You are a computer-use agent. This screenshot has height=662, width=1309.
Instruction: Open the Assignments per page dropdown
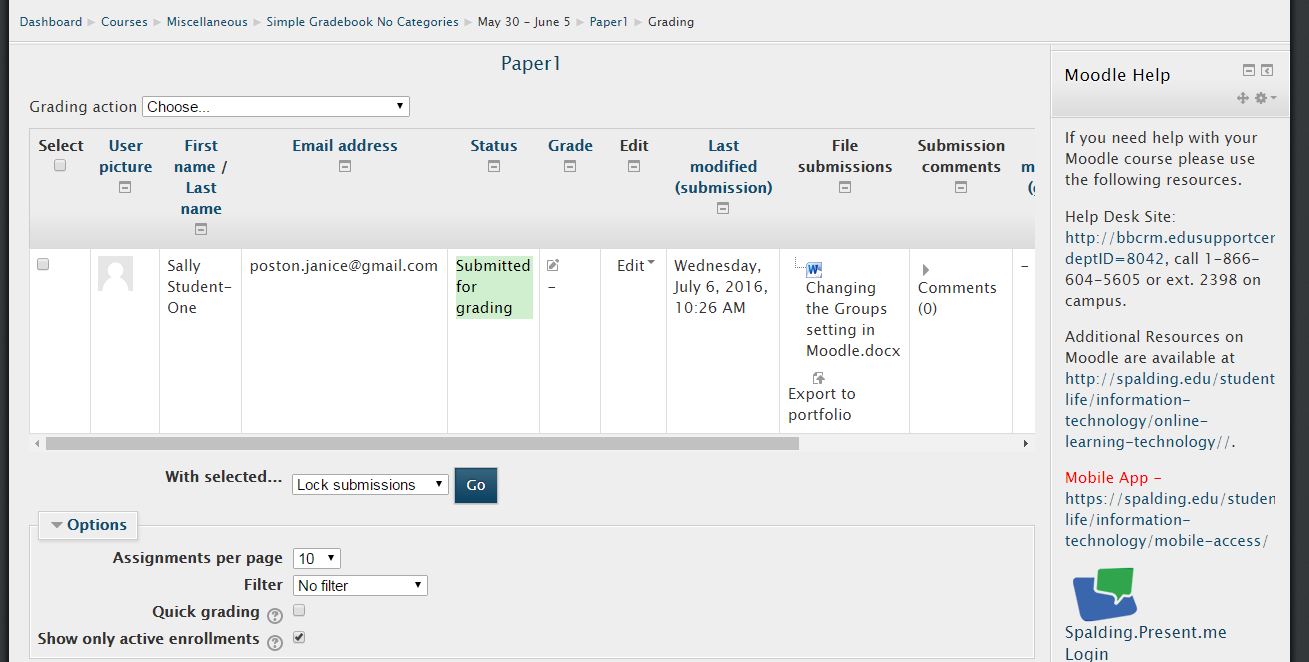317,558
